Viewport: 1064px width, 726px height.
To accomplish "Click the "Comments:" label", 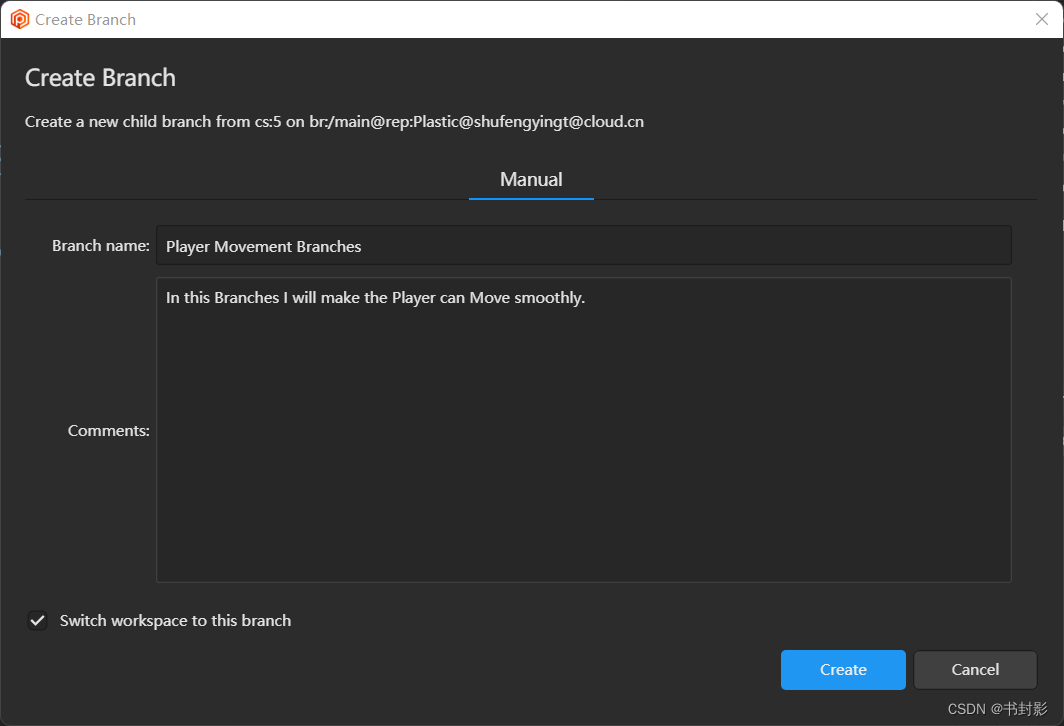I will point(108,431).
